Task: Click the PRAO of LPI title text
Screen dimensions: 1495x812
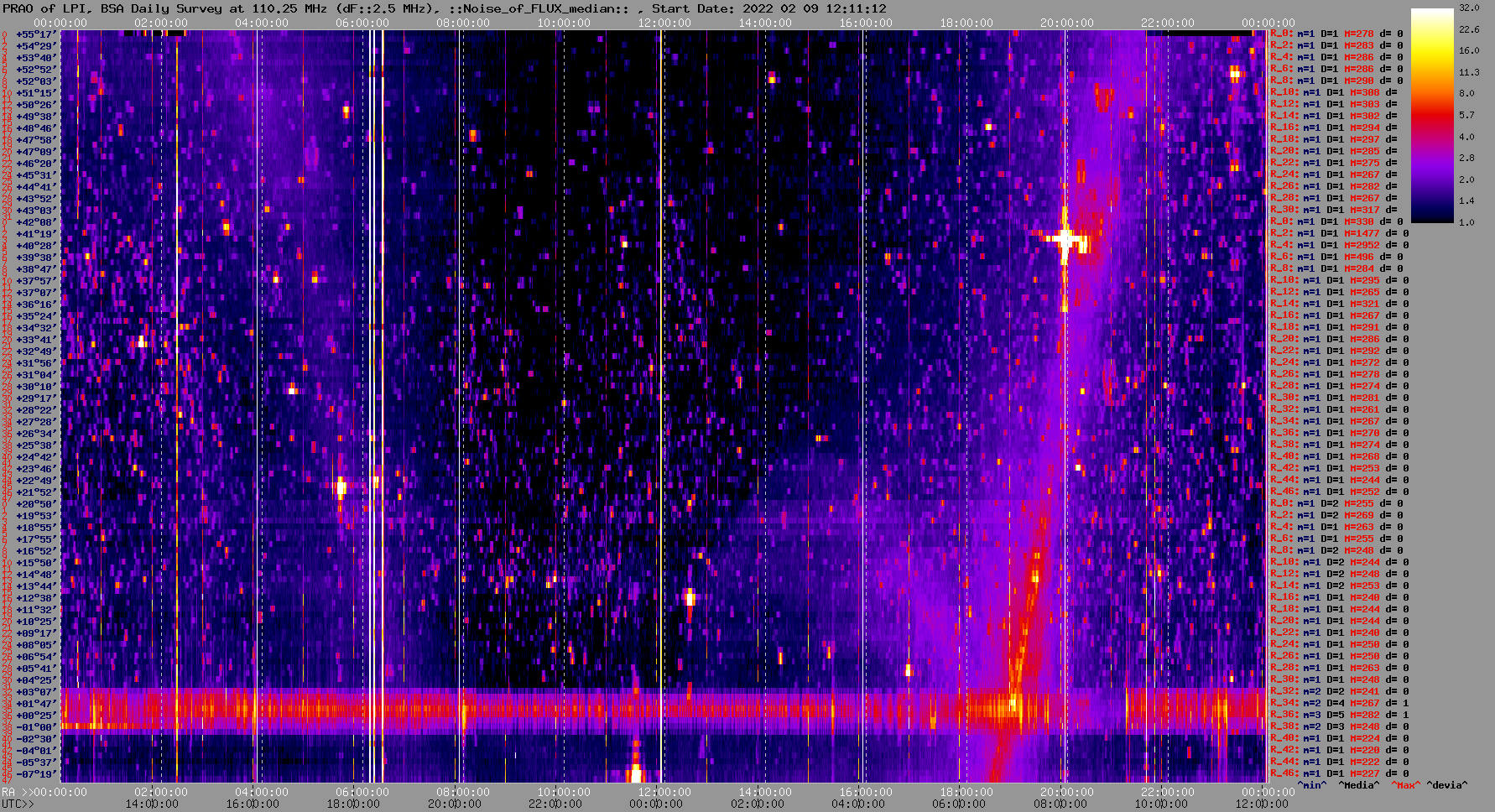Action: pos(44,8)
